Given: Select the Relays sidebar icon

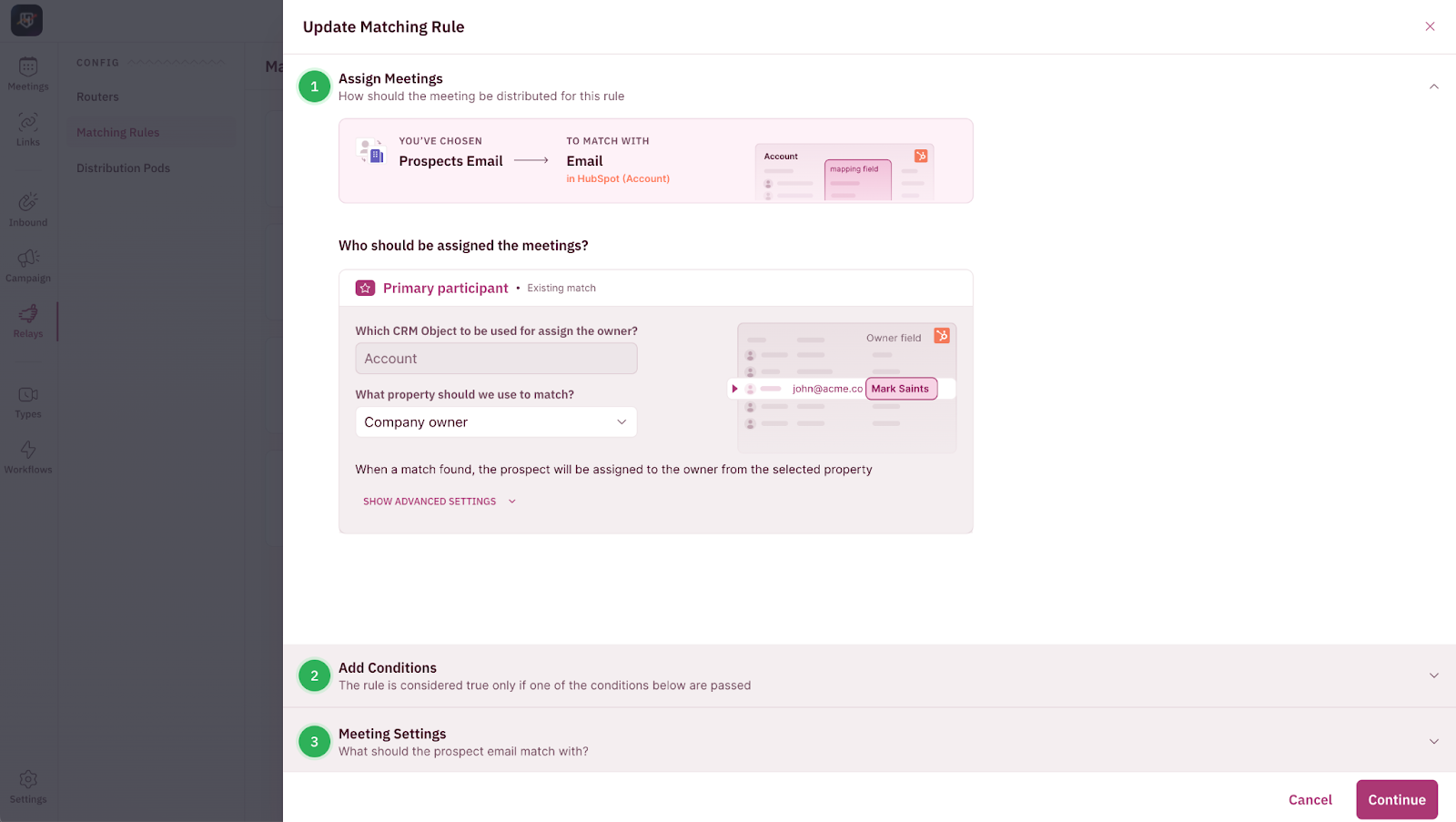Looking at the screenshot, I should click(28, 320).
